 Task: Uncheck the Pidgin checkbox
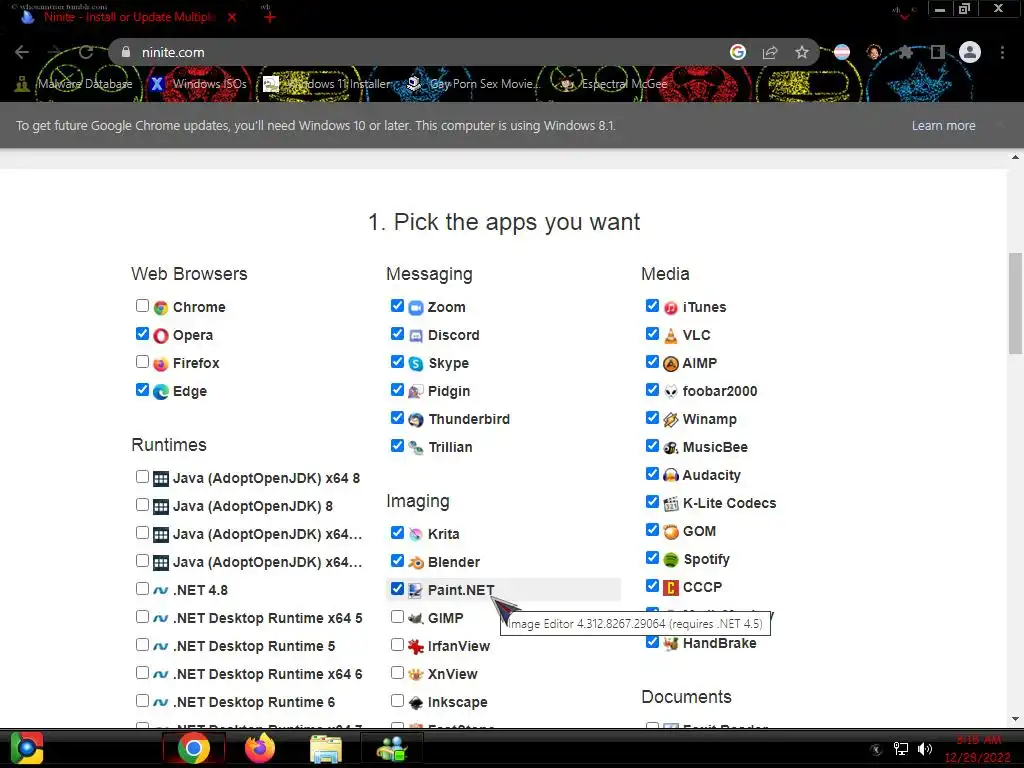(x=397, y=390)
